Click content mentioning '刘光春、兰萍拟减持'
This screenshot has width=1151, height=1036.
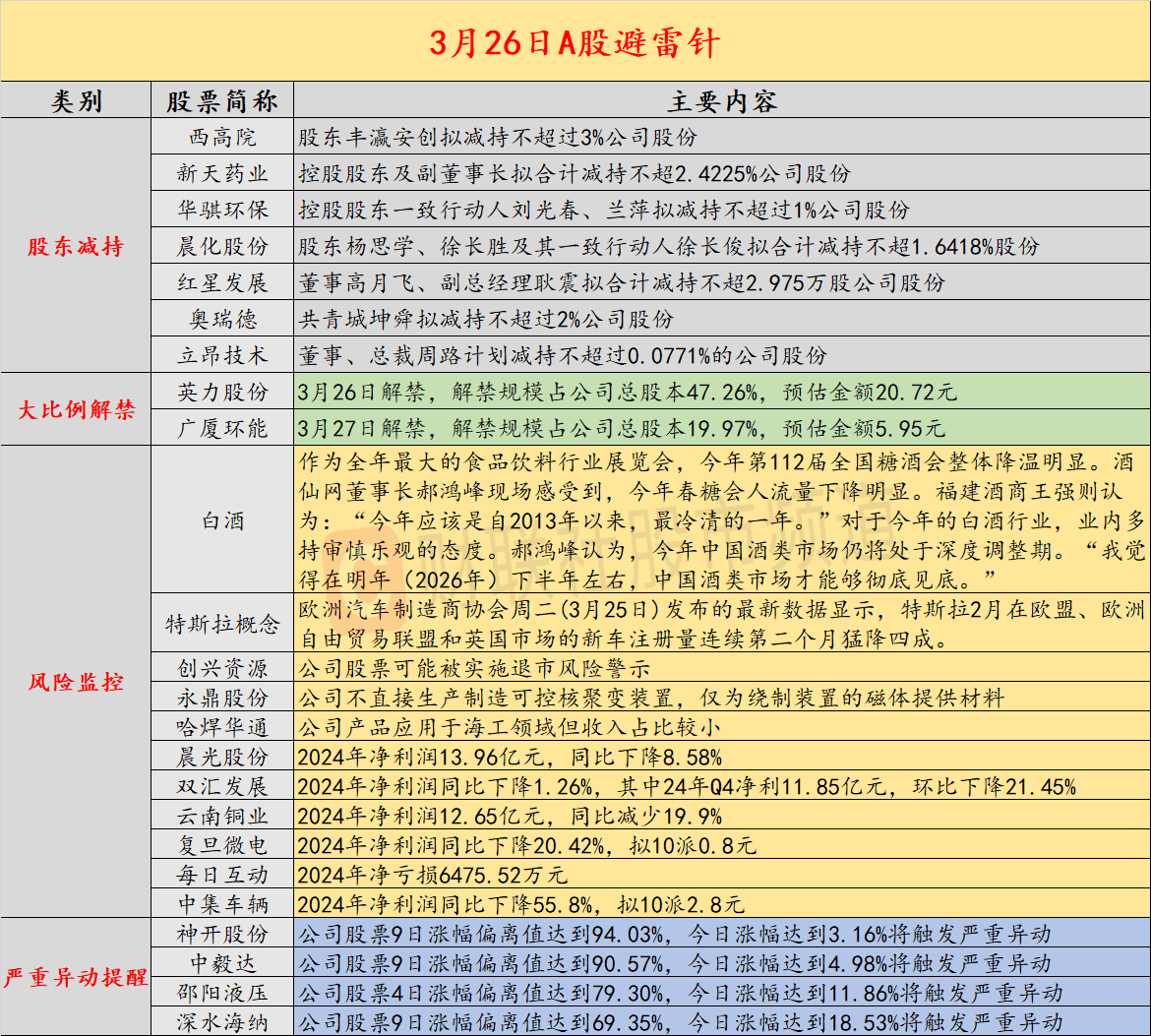click(603, 210)
